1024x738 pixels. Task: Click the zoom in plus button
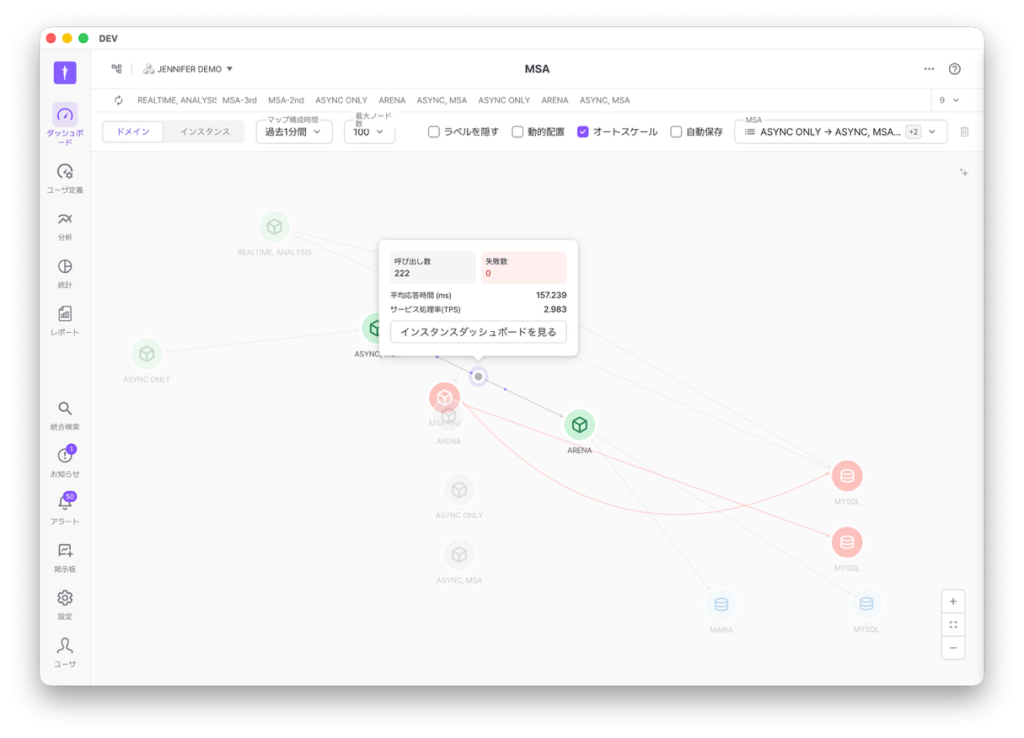point(953,601)
